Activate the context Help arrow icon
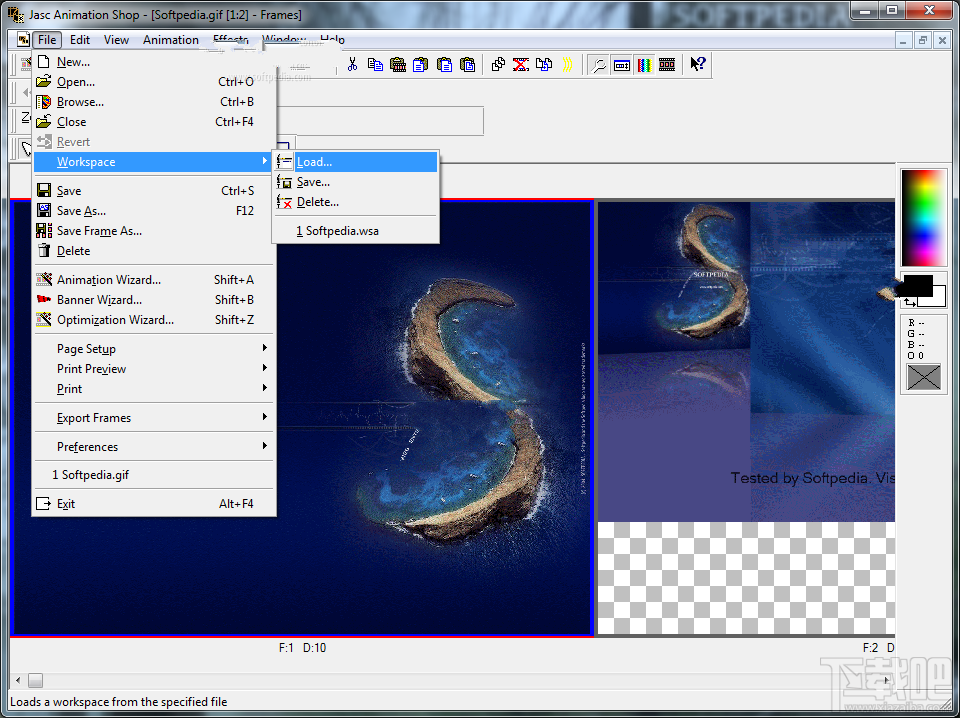The width and height of the screenshot is (960, 718). [x=697, y=64]
